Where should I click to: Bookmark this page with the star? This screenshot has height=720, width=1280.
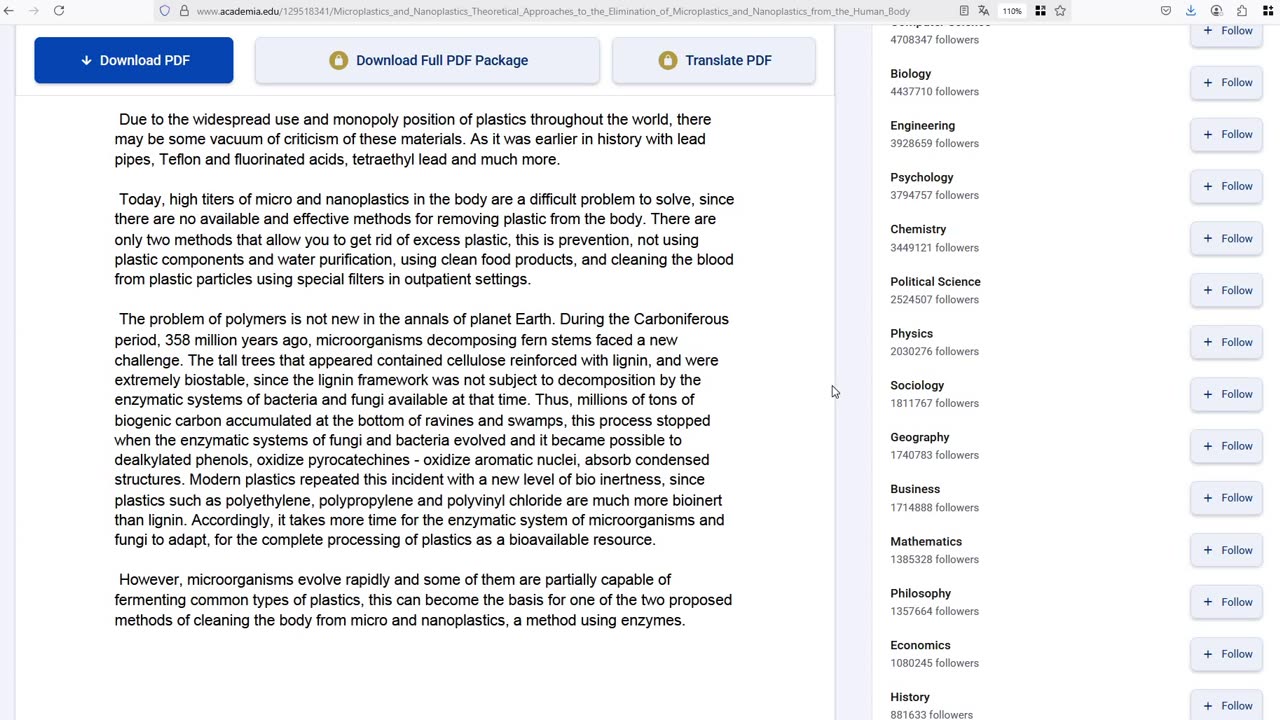tap(1060, 11)
